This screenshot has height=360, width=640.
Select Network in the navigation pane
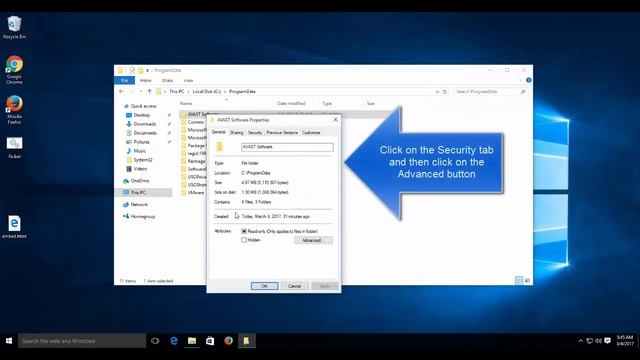click(x=135, y=204)
